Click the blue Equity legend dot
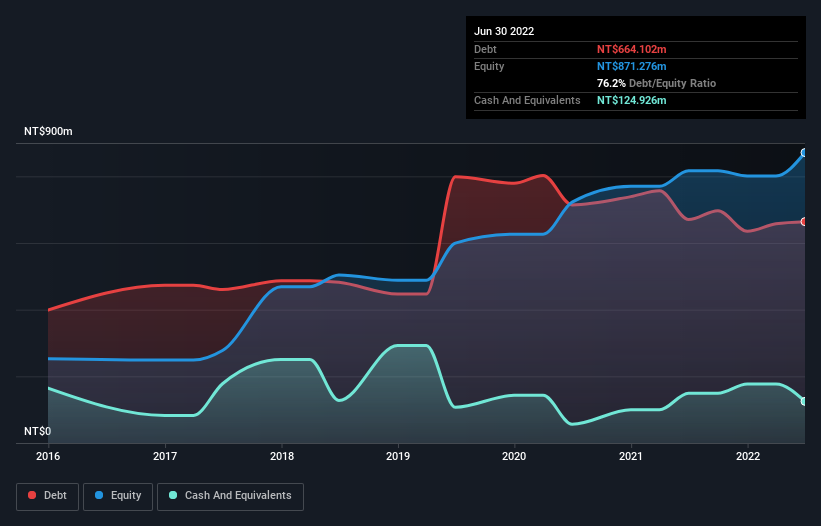The height and width of the screenshot is (526, 821). 99,495
